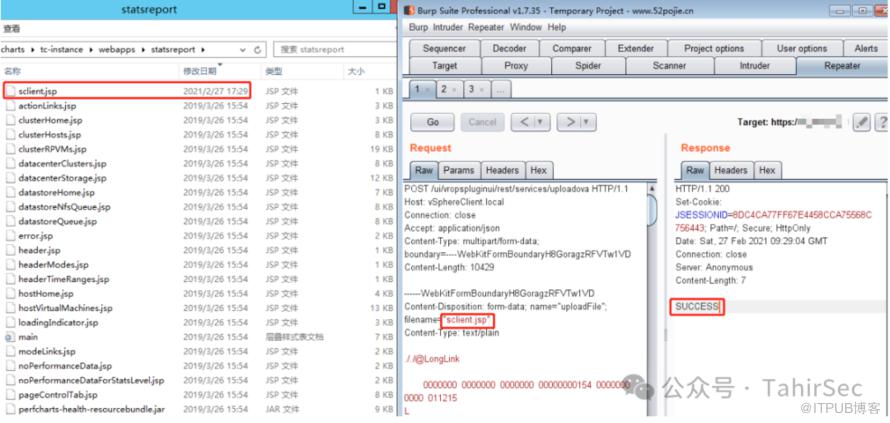The height and width of the screenshot is (423, 890).
Task: Select the Decoder tab
Action: pyautogui.click(x=509, y=48)
